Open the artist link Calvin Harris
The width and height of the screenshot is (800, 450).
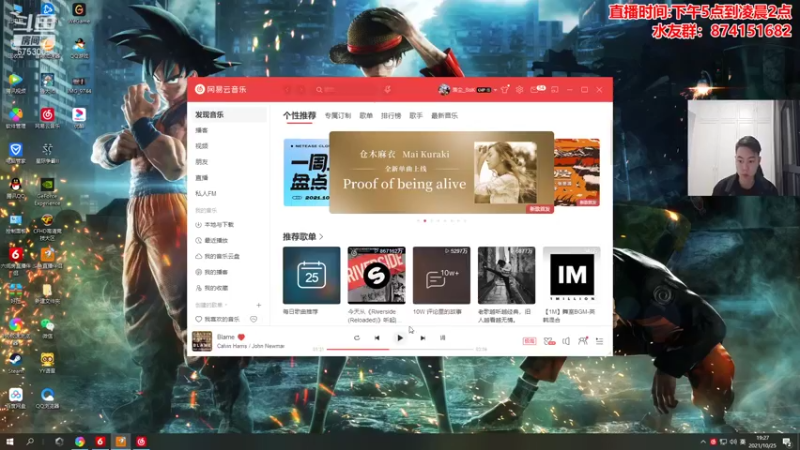coord(232,346)
